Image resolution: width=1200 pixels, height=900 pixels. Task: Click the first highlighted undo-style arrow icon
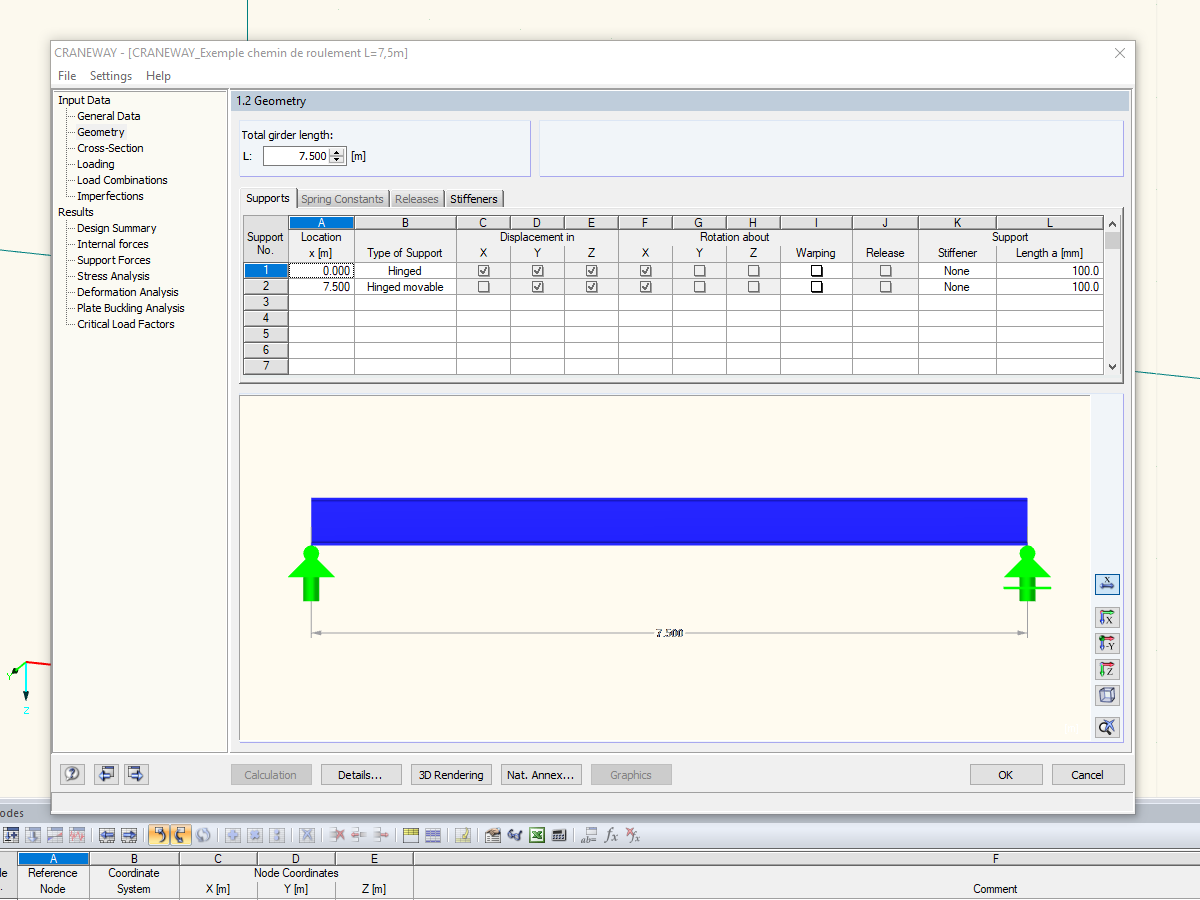pos(158,835)
